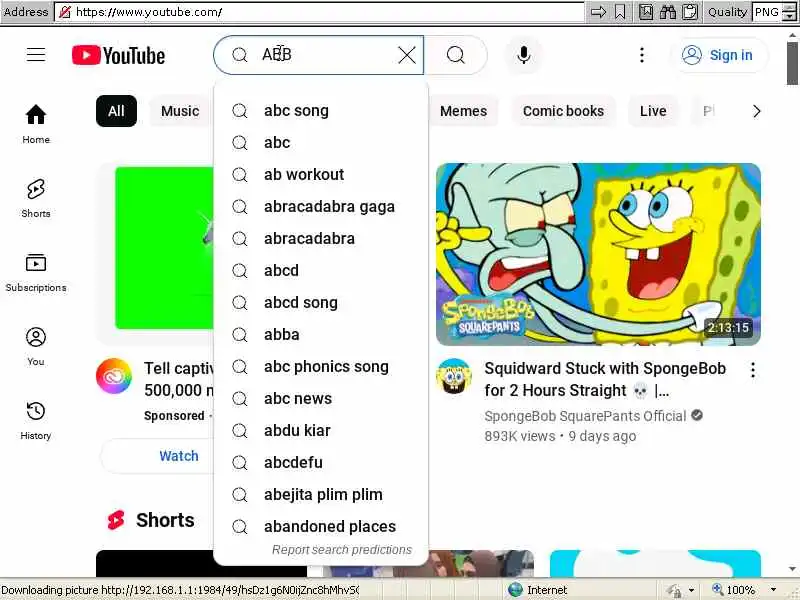Choose the 'abandoned places' suggestion
Screen dimensions: 800x600
(321, 527)
